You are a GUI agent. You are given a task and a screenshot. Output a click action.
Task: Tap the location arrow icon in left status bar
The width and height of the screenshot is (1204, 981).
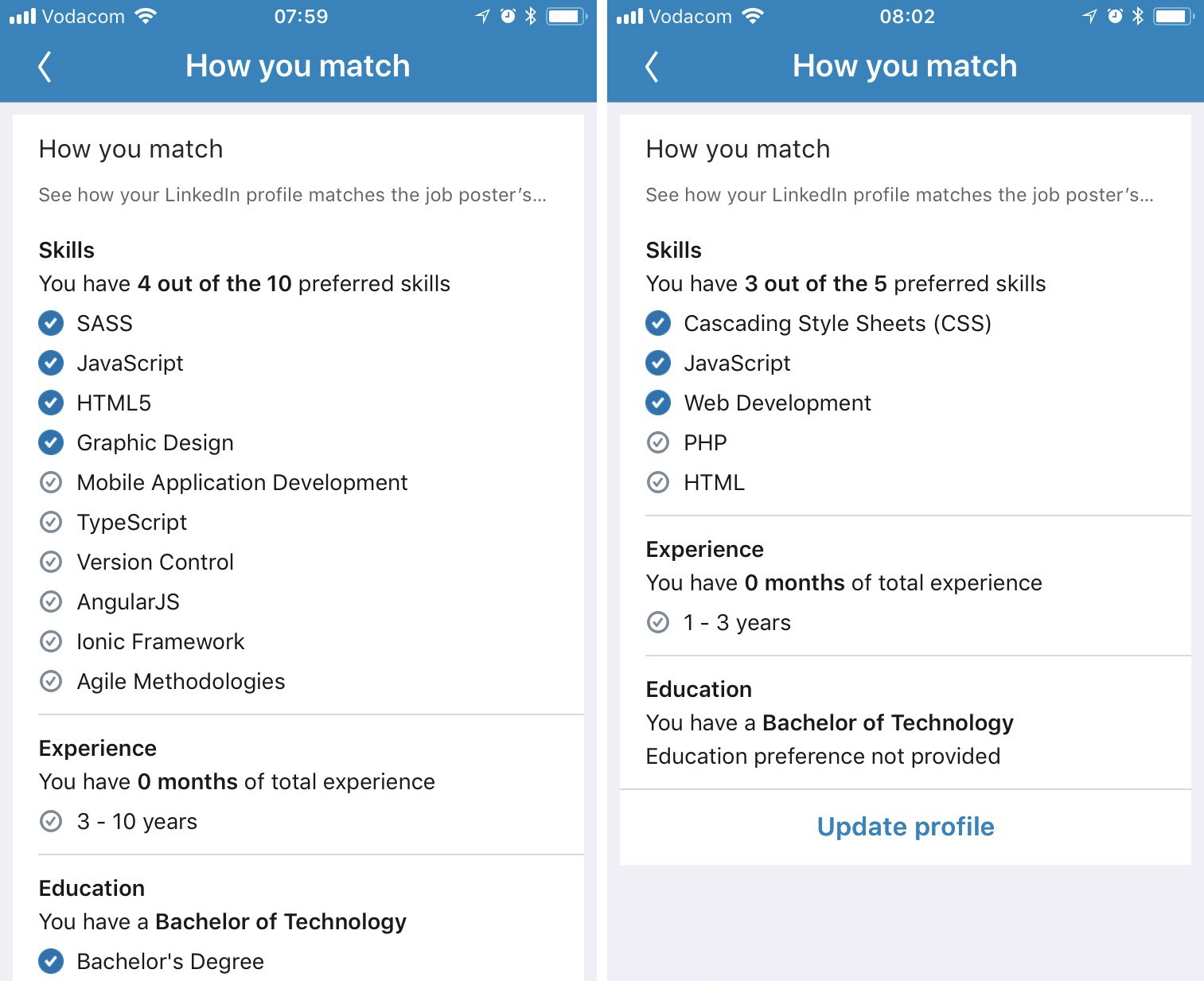pyautogui.click(x=482, y=16)
